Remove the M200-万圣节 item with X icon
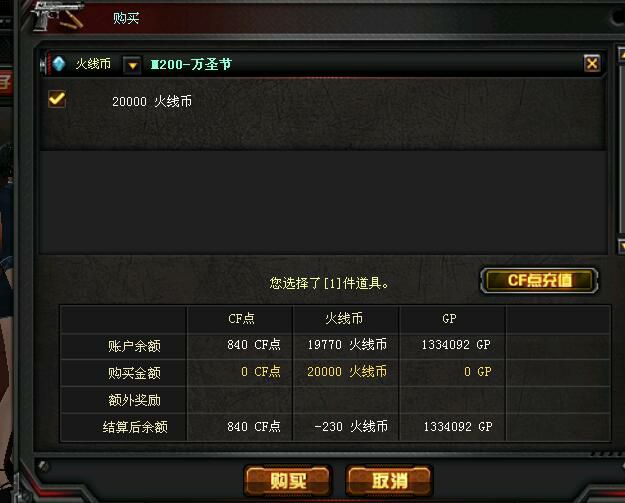 click(x=592, y=63)
